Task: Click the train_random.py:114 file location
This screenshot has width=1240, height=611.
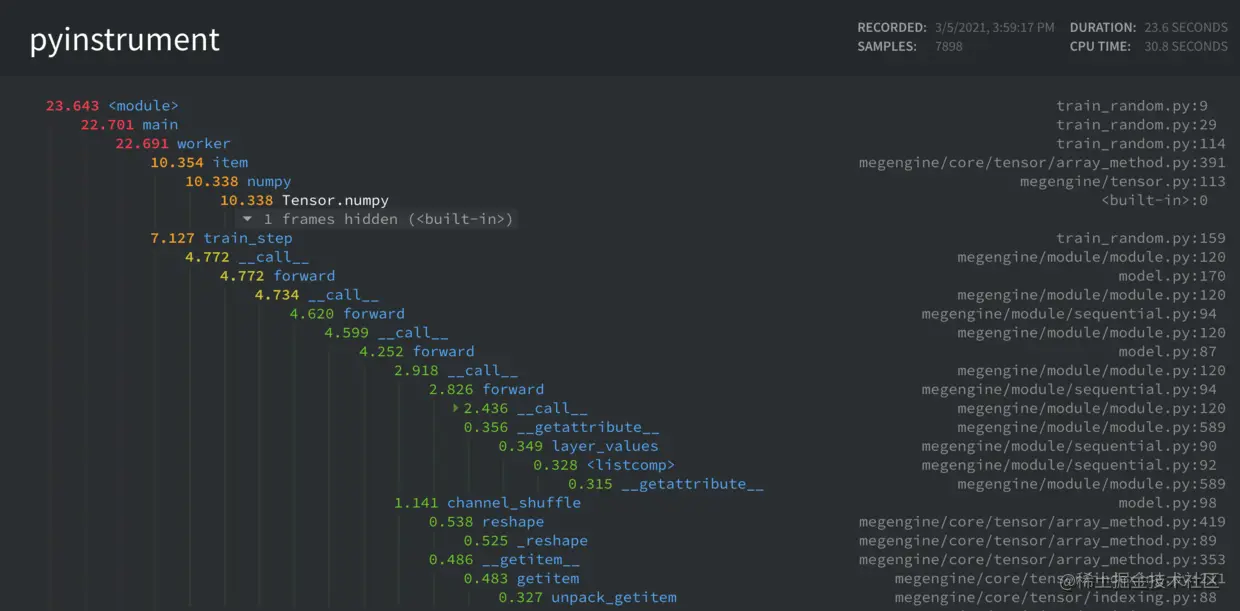Action: click(1141, 144)
